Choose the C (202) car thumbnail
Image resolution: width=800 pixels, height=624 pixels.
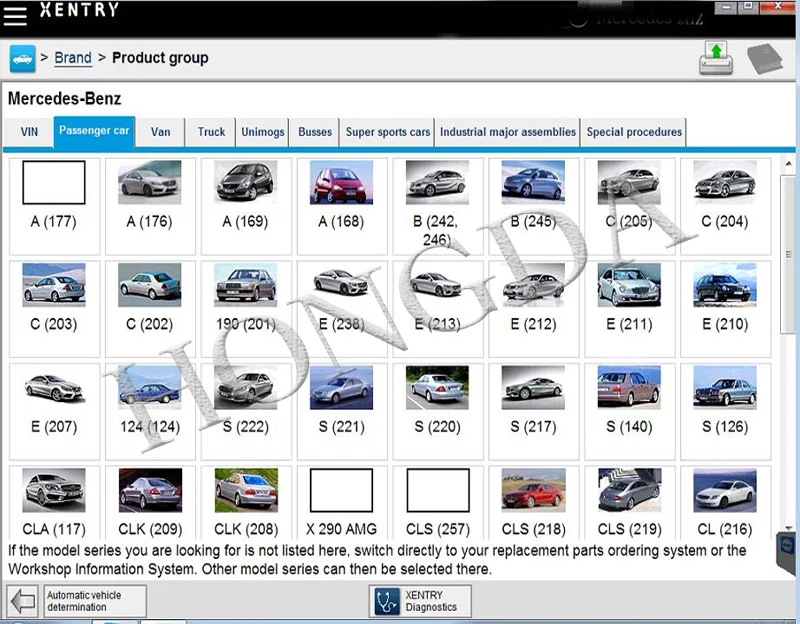[x=149, y=285]
